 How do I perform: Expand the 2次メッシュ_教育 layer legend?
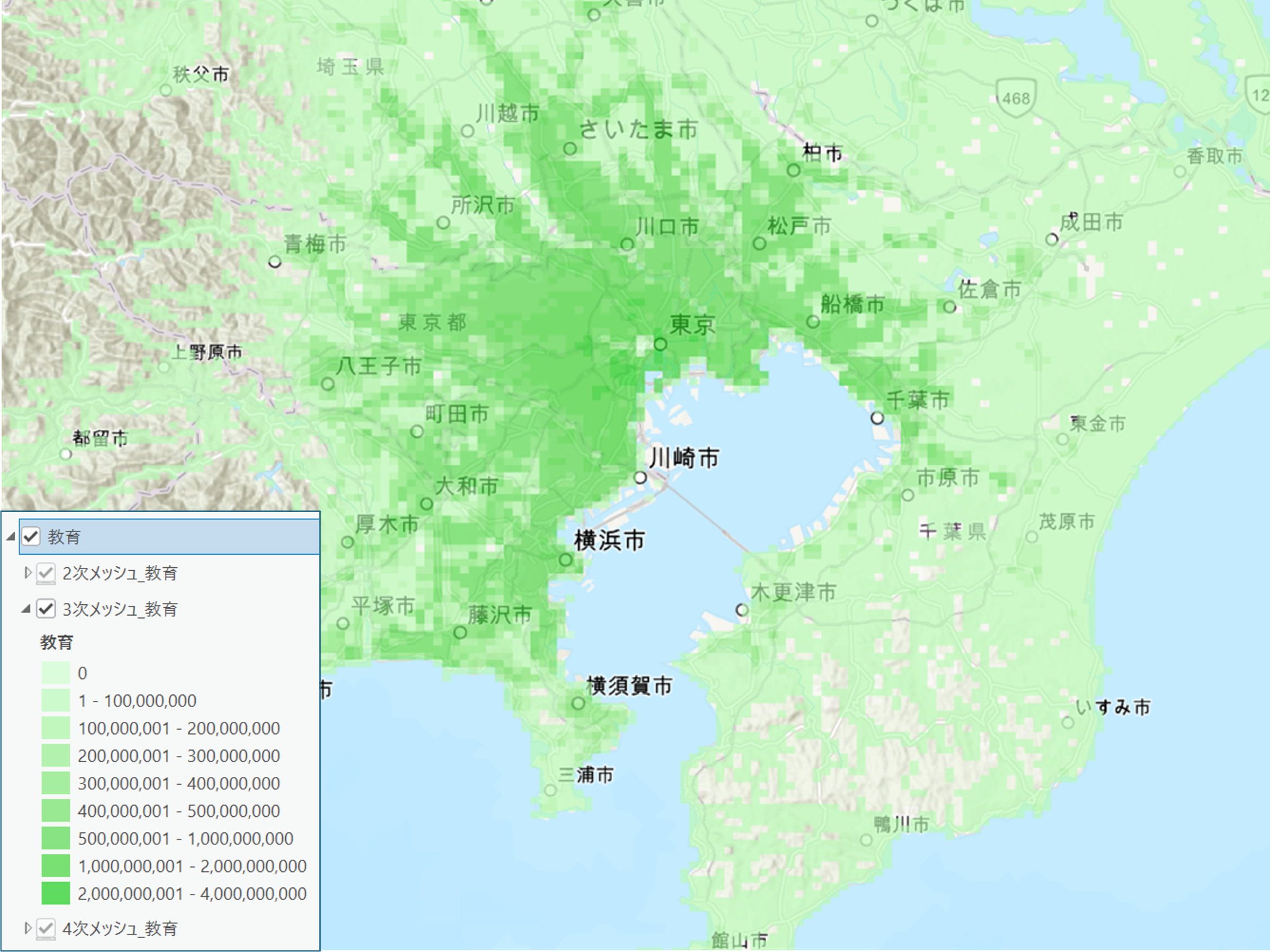pyautogui.click(x=27, y=573)
